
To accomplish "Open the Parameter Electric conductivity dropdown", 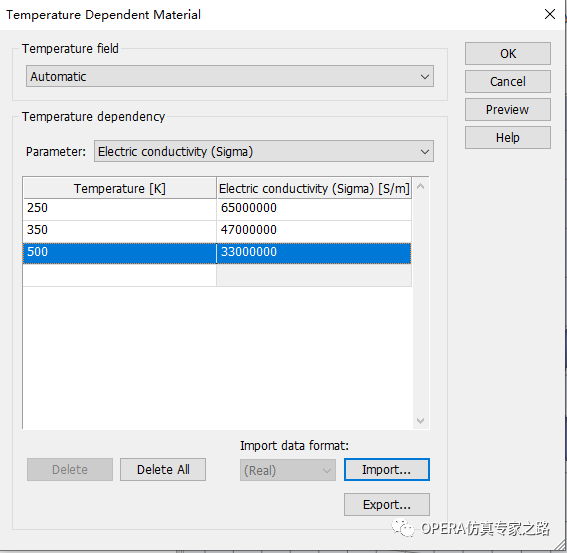I will tap(264, 151).
